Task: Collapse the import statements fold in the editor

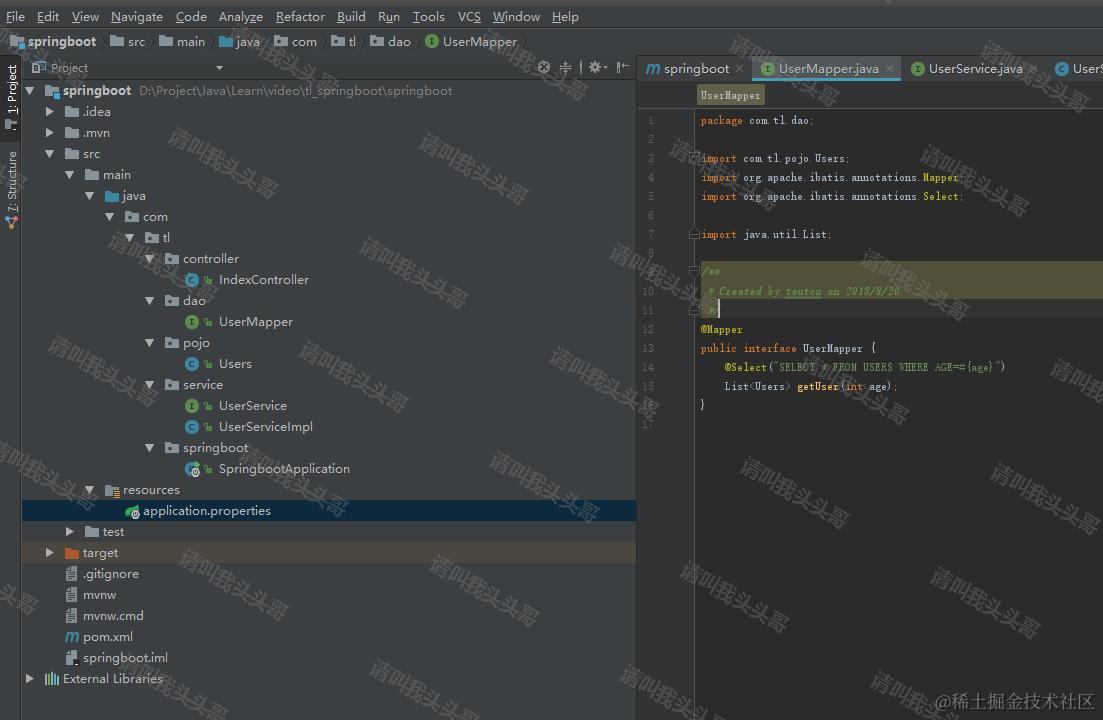Action: tap(693, 158)
